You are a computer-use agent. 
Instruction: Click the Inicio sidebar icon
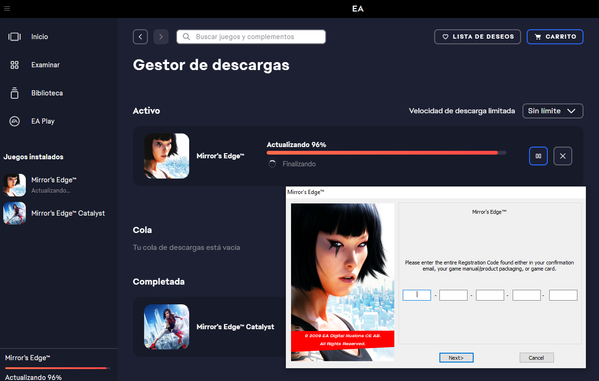click(x=15, y=37)
